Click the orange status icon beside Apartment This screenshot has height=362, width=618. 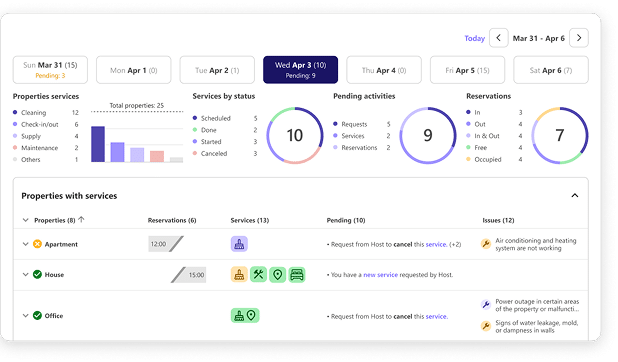tap(37, 244)
